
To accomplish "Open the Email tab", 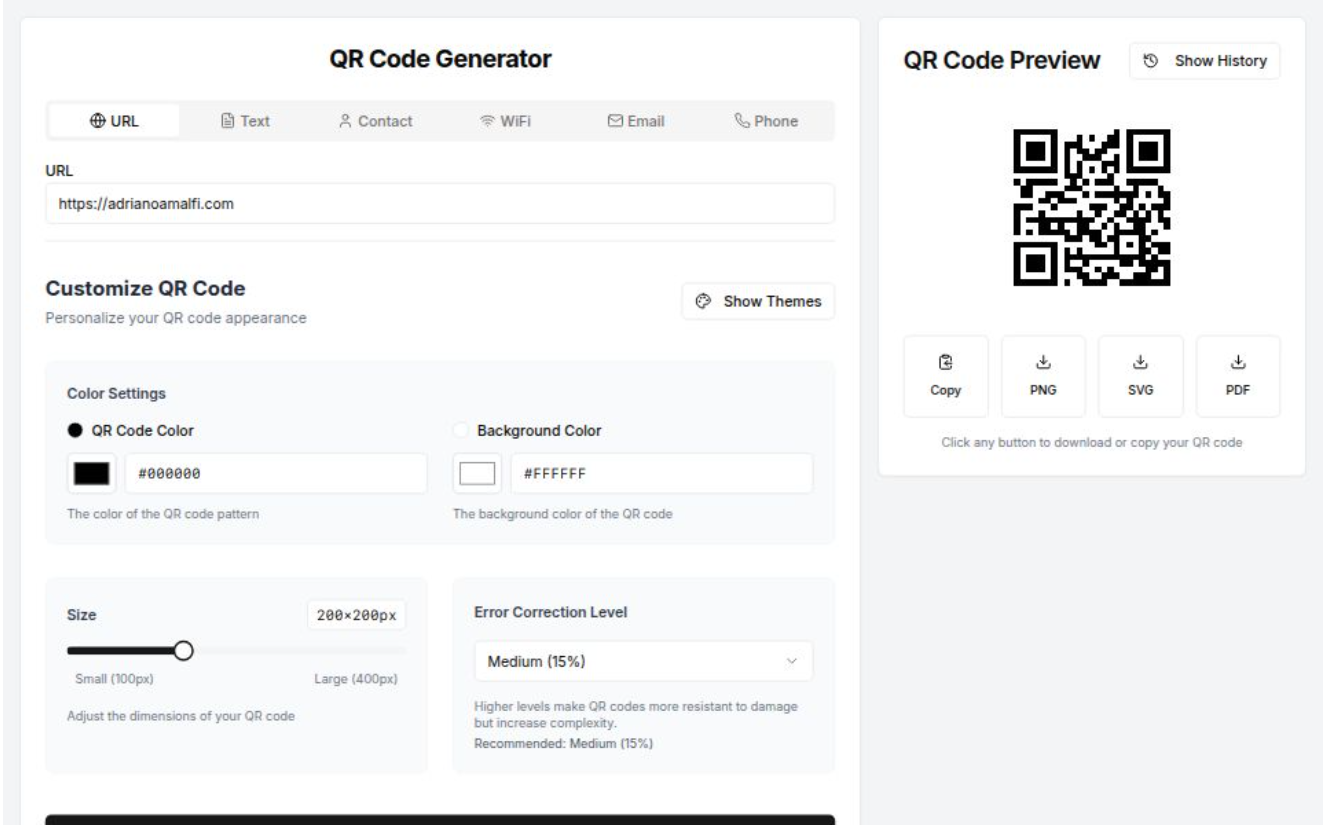I will [x=636, y=121].
